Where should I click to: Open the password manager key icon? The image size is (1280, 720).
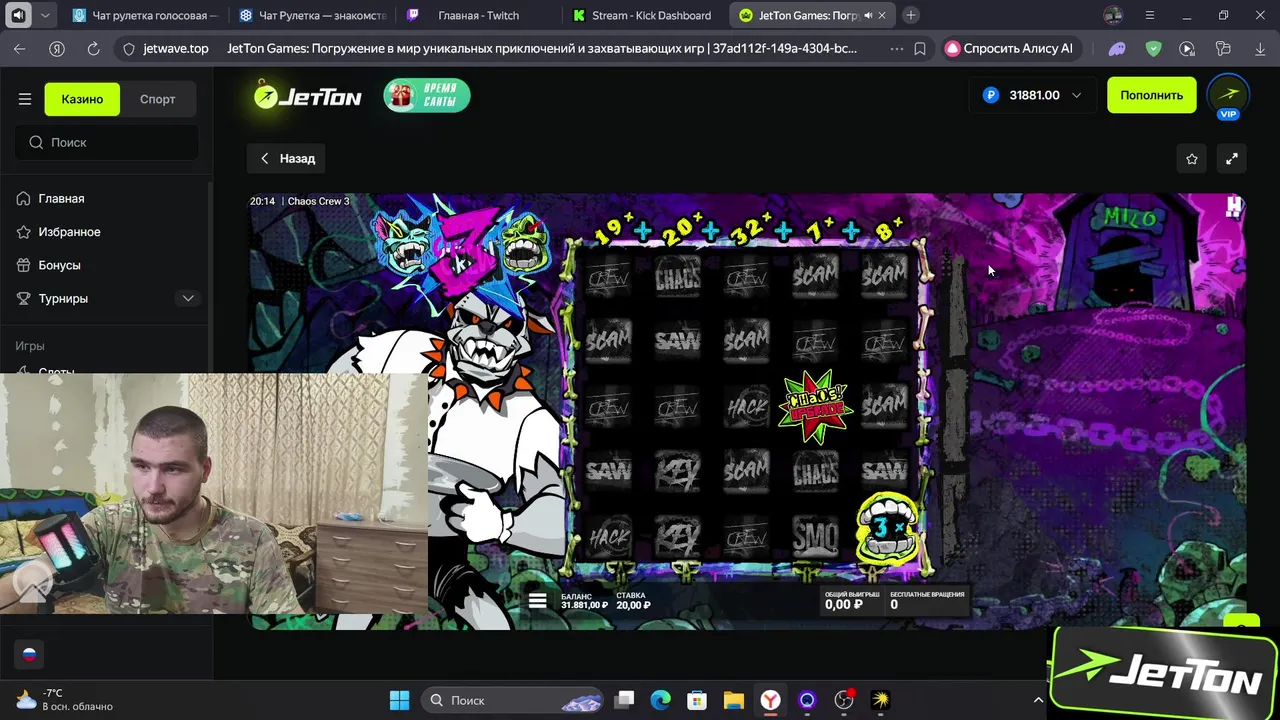click(1223, 48)
